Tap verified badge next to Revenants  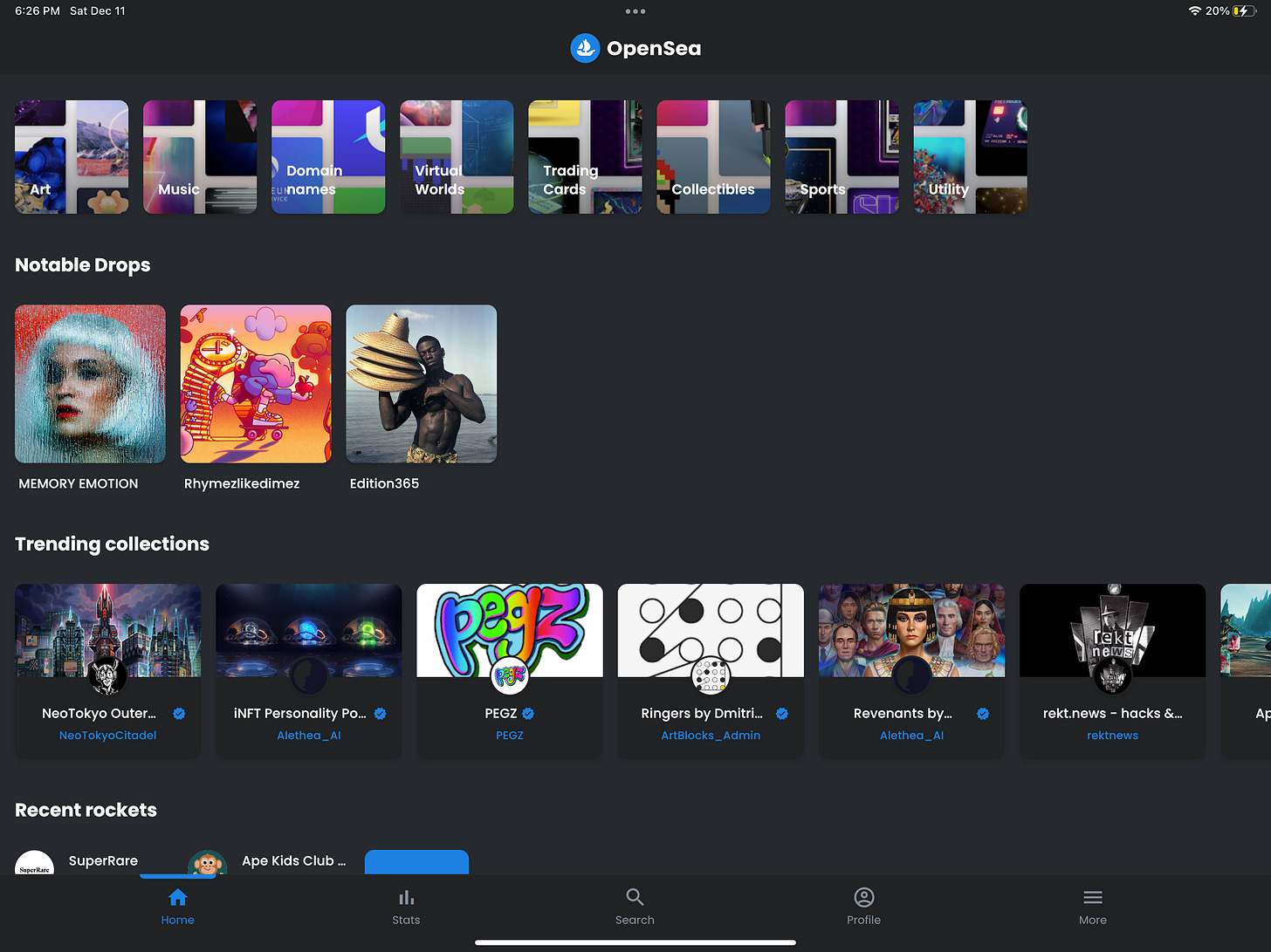point(983,714)
